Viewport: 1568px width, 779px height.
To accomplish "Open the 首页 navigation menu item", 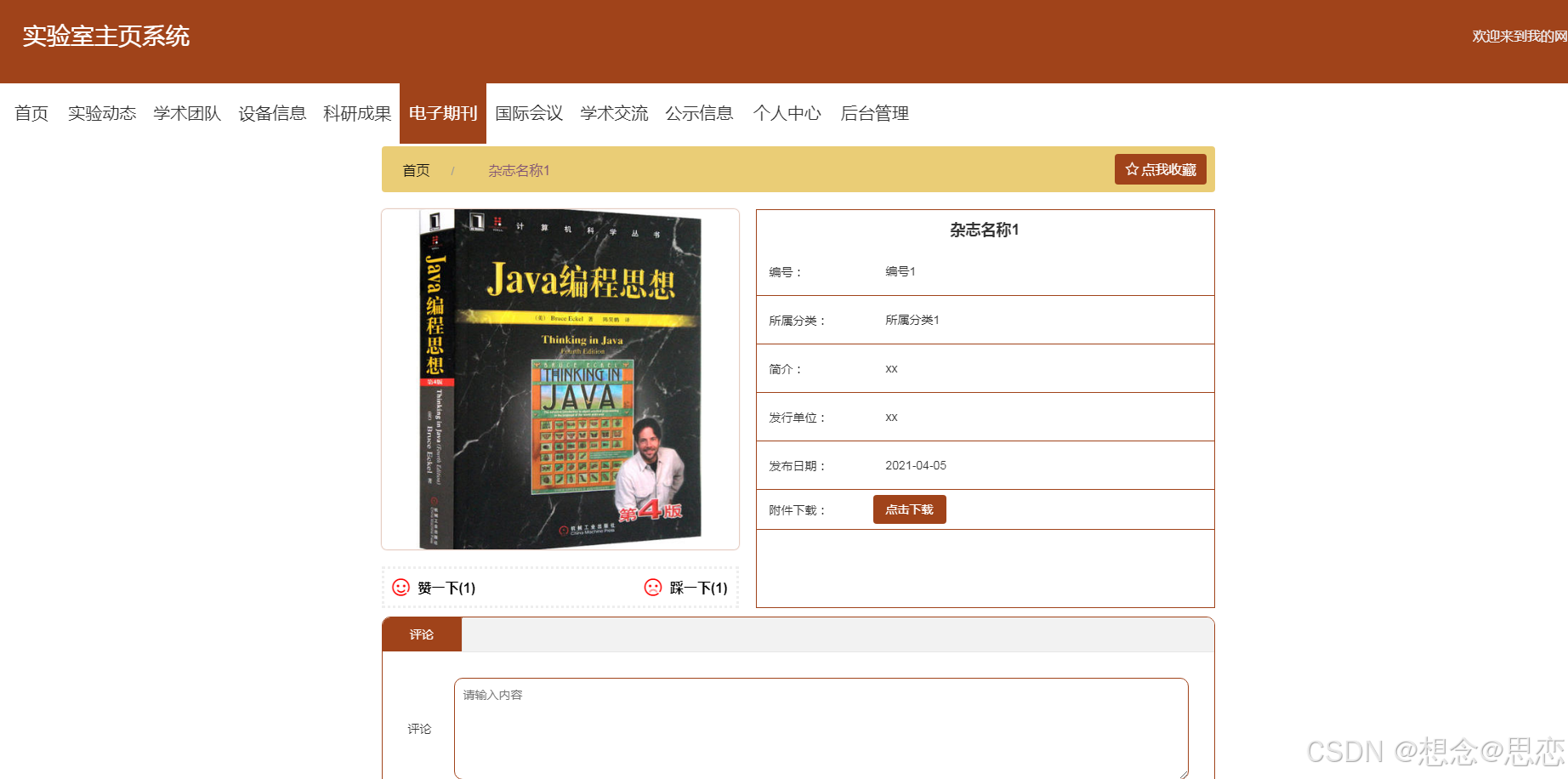I will [x=31, y=113].
